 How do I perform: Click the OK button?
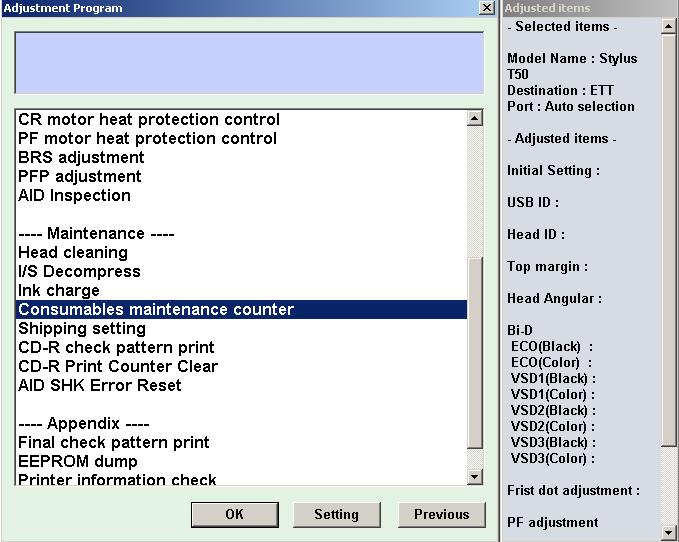point(234,514)
